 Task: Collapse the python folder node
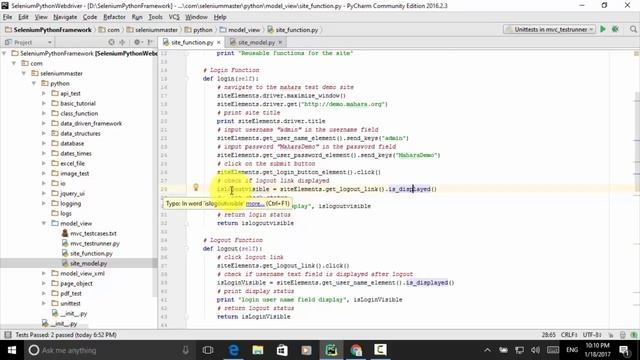tap(34, 83)
